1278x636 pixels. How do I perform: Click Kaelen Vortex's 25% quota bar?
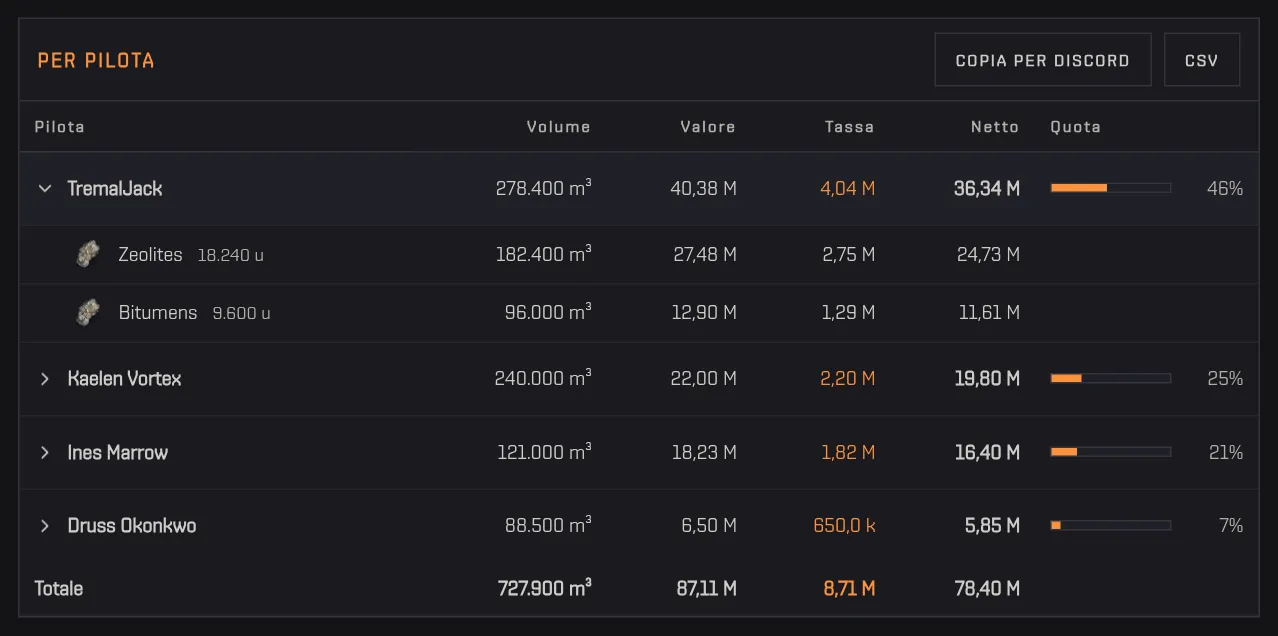tap(1110, 378)
